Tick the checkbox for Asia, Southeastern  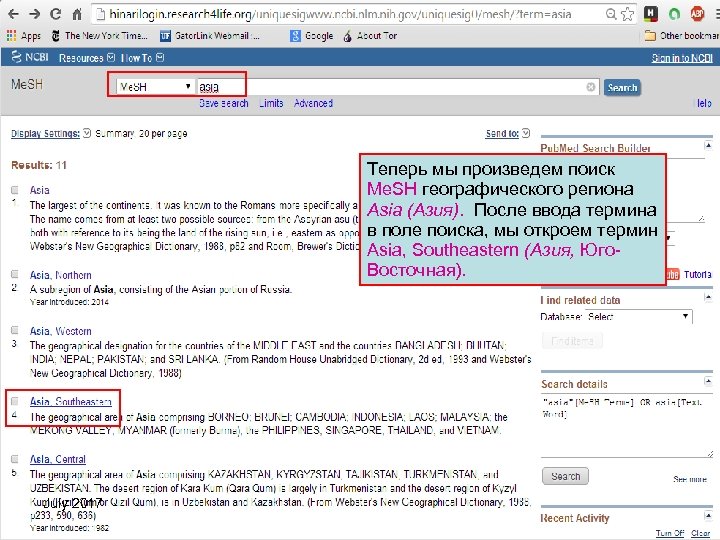point(15,401)
